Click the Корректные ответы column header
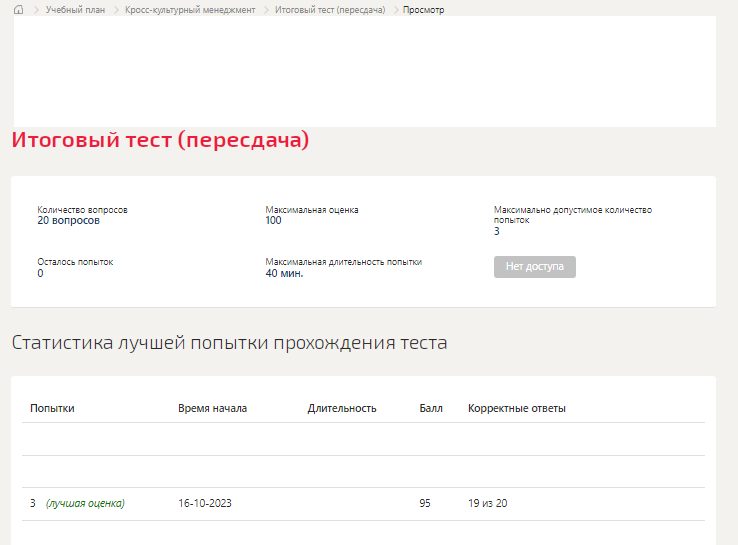This screenshot has width=738, height=545. pos(517,408)
